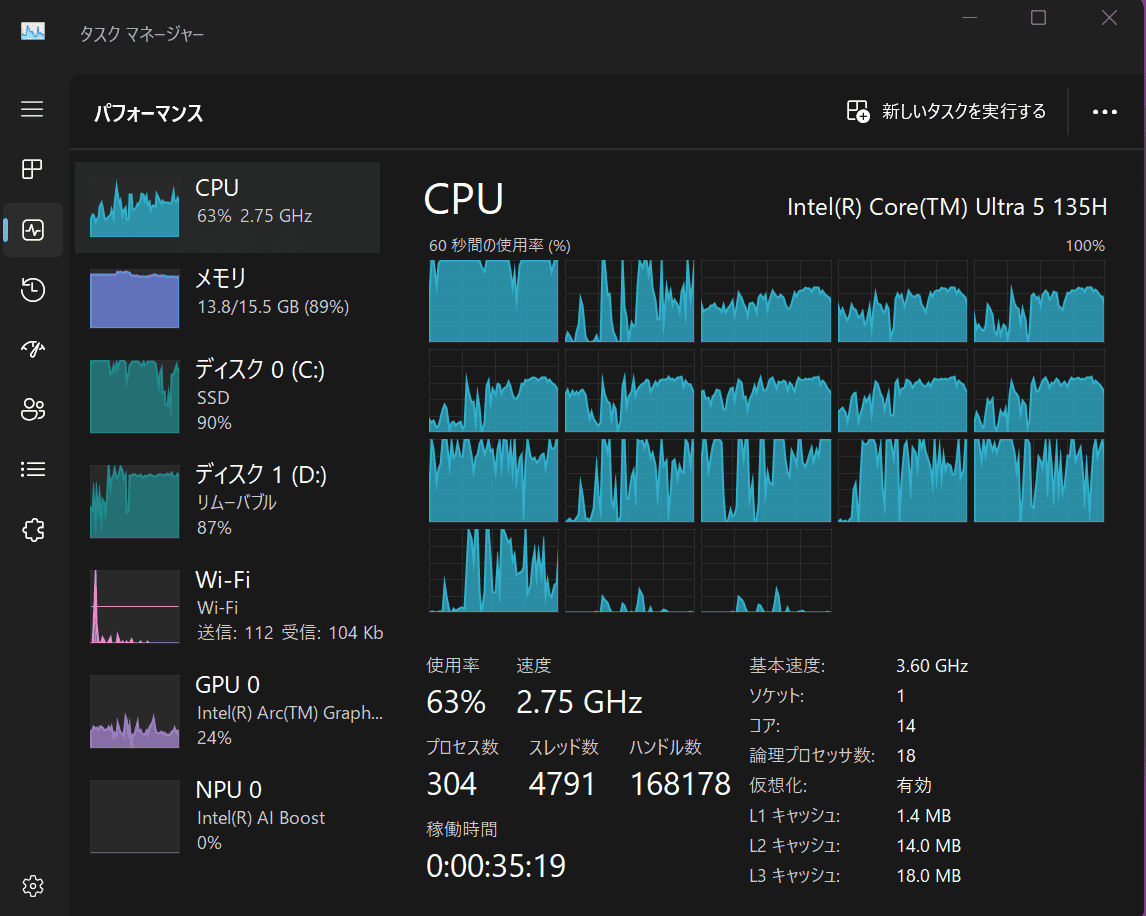Click the 60 秒間の使用率 (%) graph label

click(500, 246)
